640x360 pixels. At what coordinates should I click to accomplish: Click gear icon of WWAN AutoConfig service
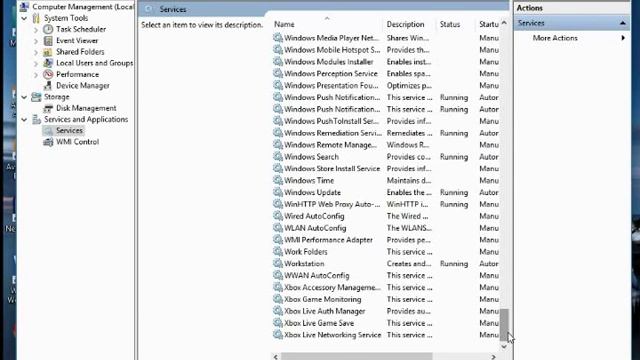[x=278, y=275]
